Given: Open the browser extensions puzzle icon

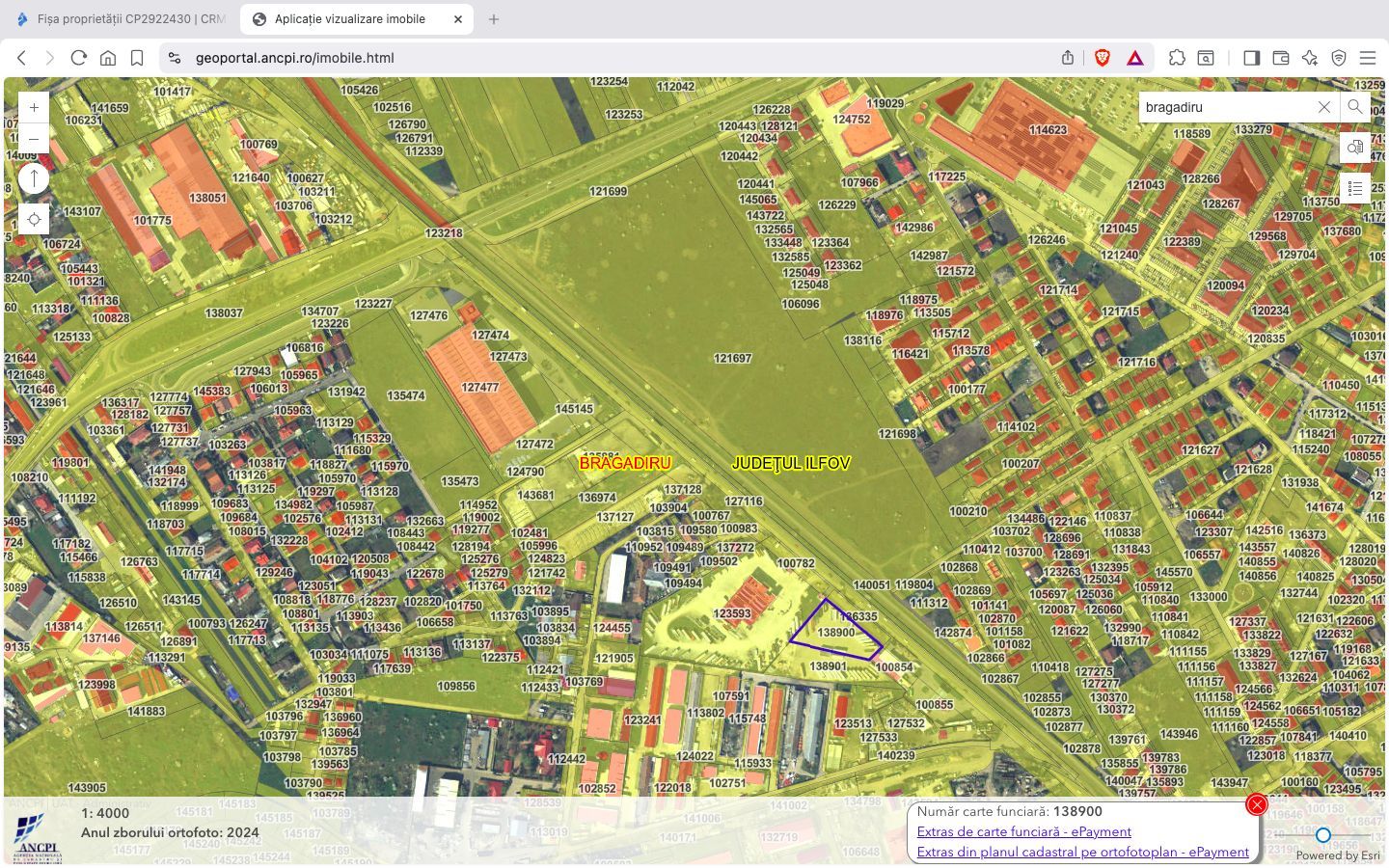Looking at the screenshot, I should (1177, 58).
